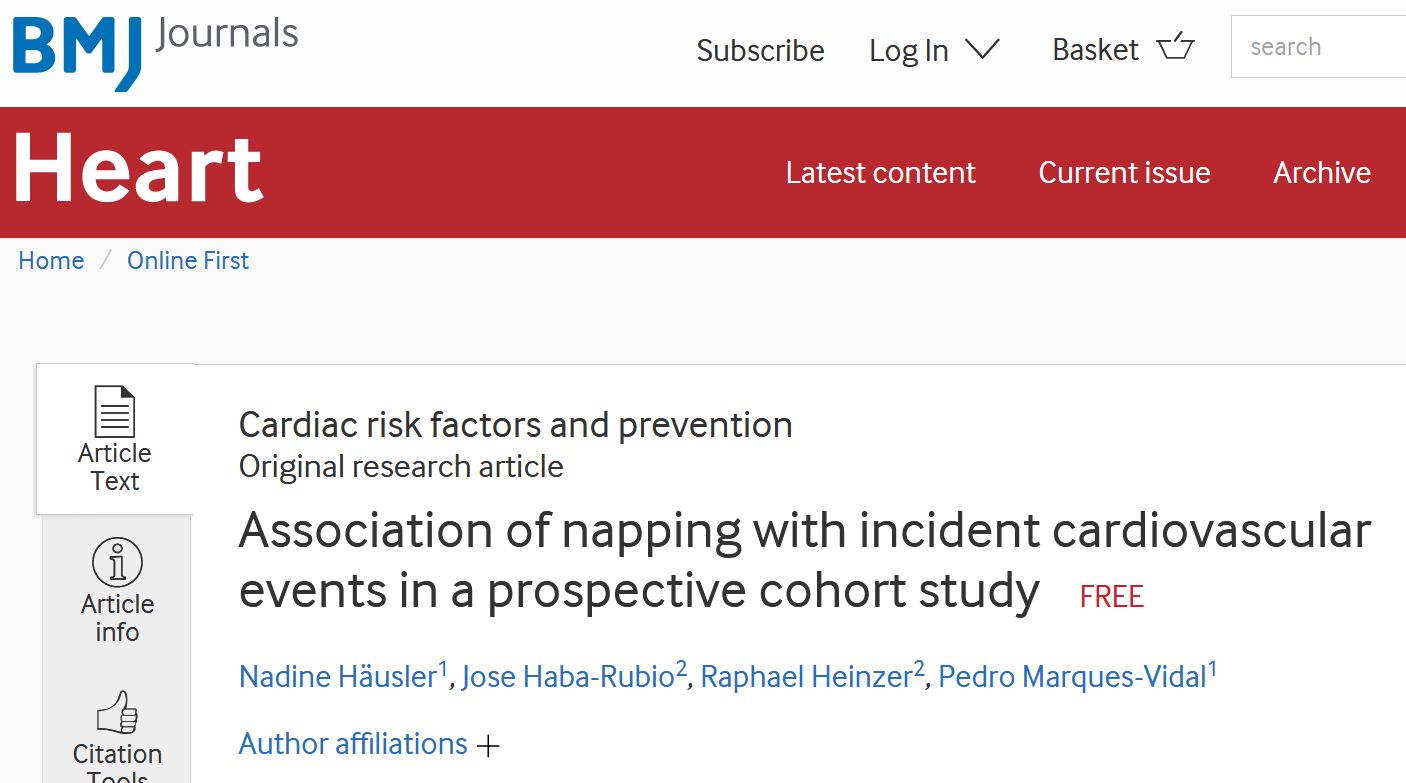Click the Home breadcrumb link
This screenshot has width=1406, height=783.
click(x=51, y=261)
